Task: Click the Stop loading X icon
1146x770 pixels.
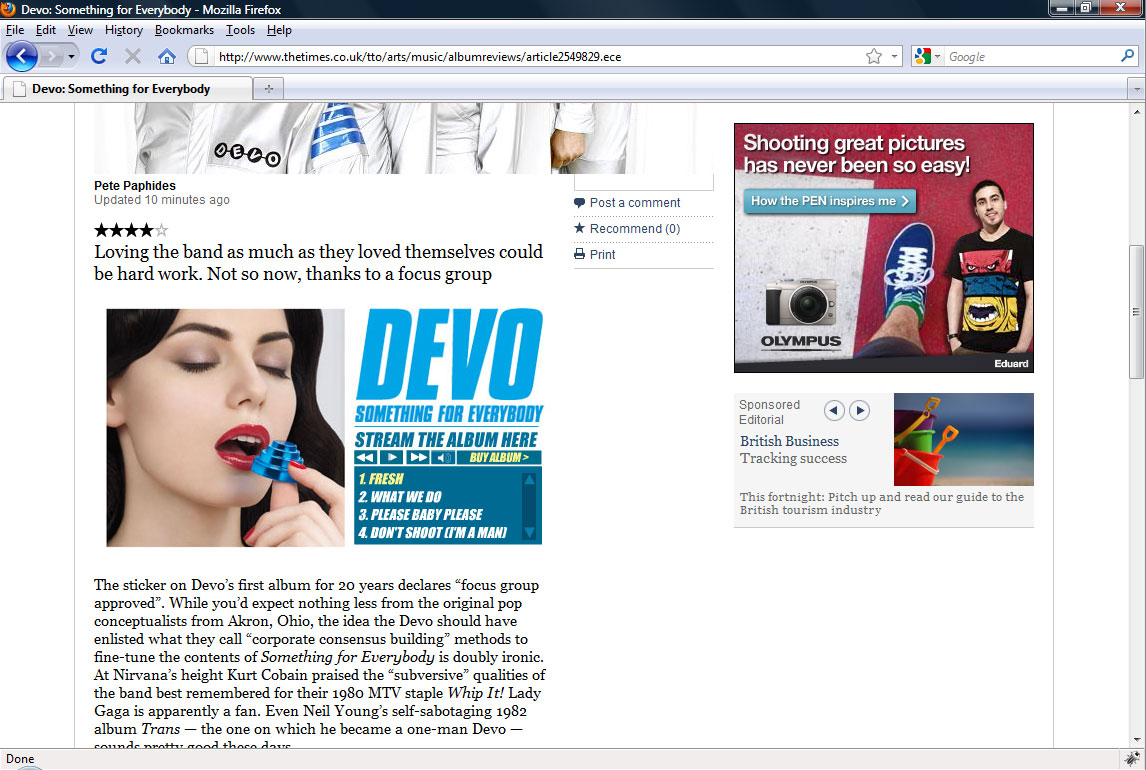Action: 132,56
